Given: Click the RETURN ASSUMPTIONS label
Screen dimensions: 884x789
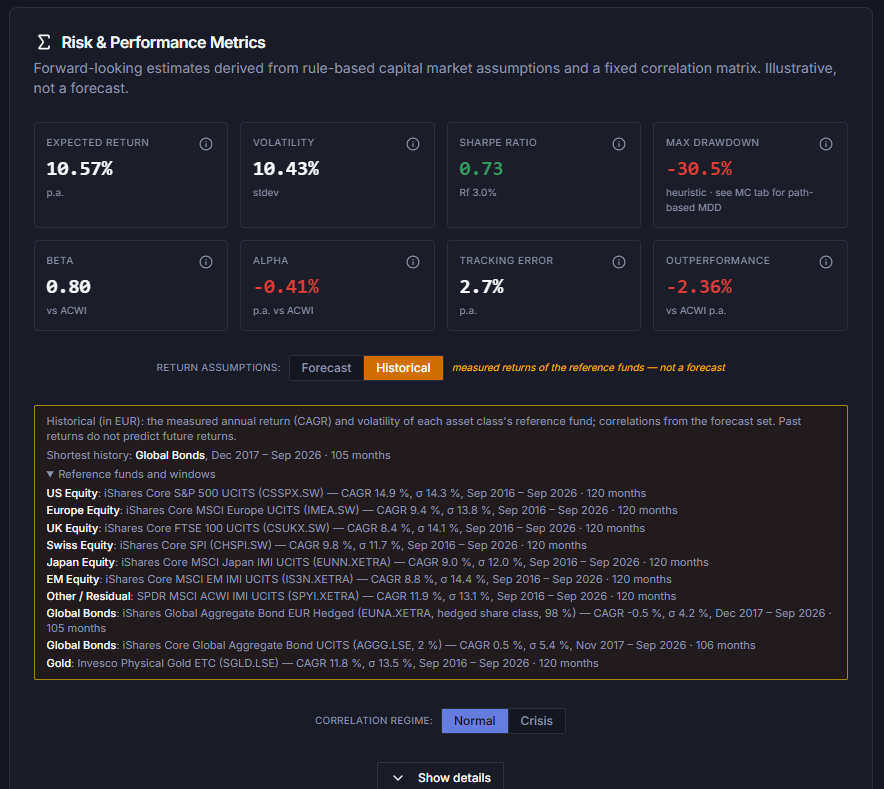Looking at the screenshot, I should (218, 368).
